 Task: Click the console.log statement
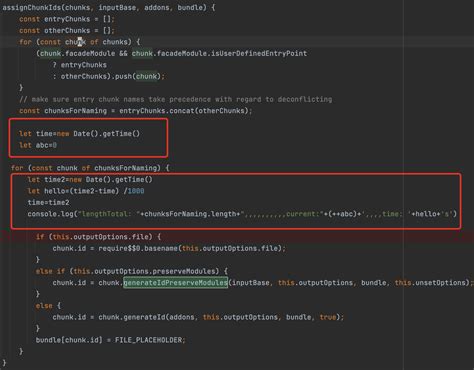tap(242, 214)
